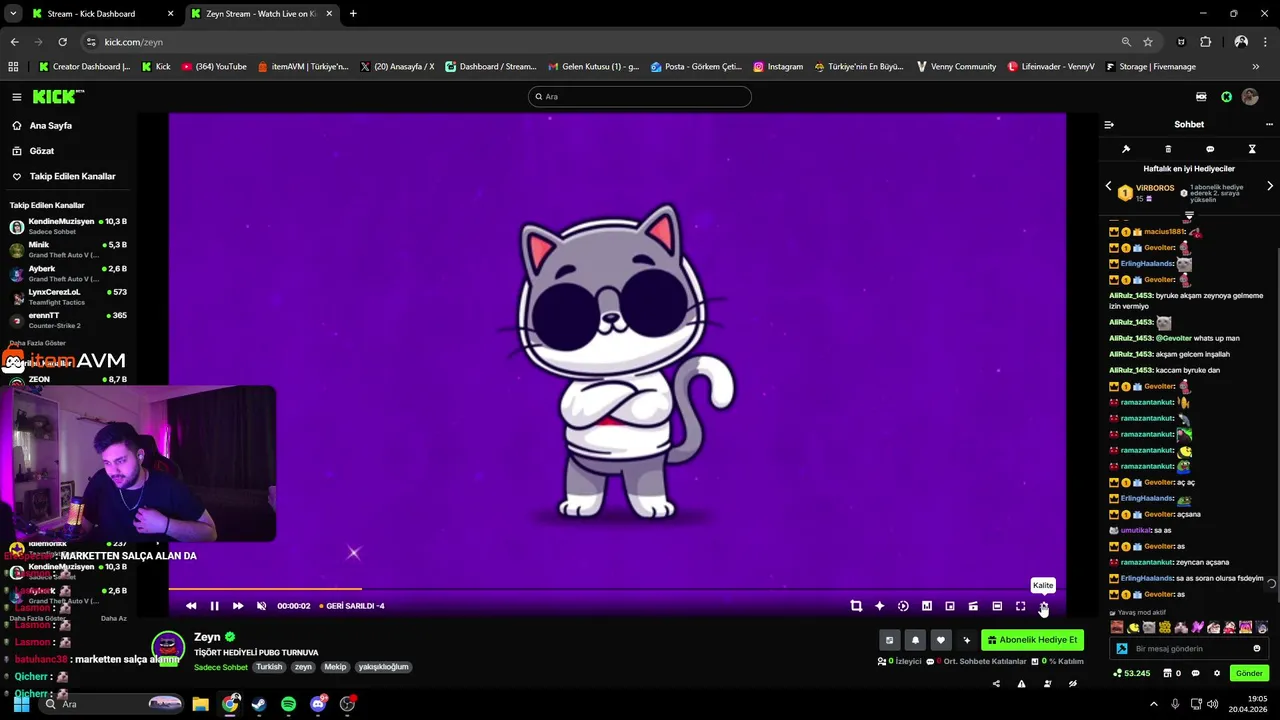Open the Creator Dashboard bookmark
This screenshot has width=1280, height=720.
84,67
